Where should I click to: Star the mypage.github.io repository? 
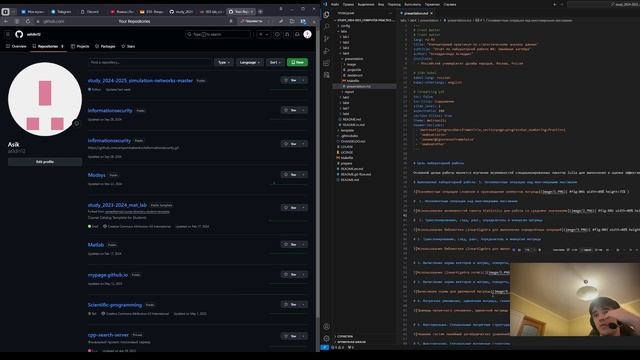290,274
